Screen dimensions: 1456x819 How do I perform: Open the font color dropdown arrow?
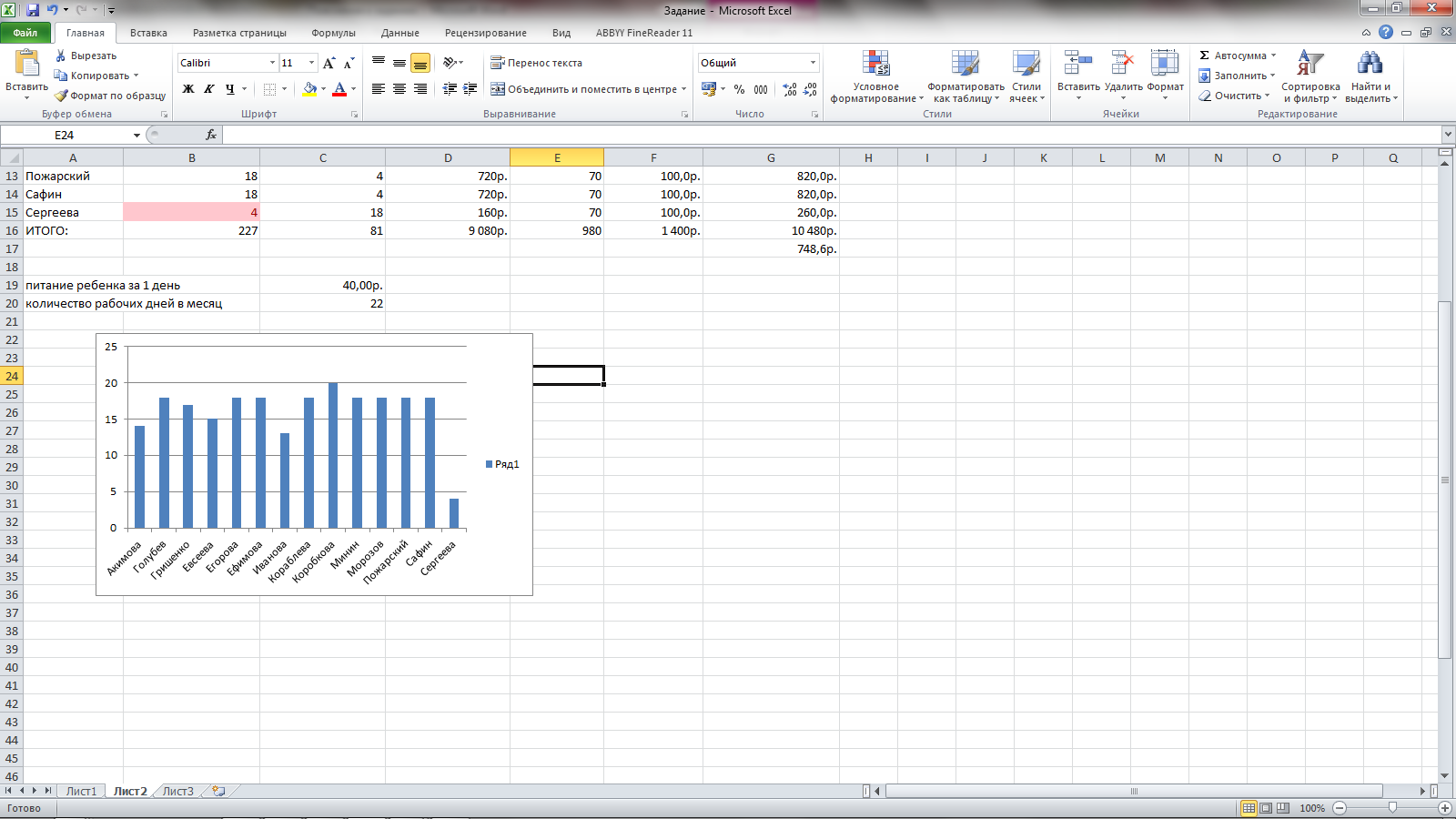click(x=353, y=89)
